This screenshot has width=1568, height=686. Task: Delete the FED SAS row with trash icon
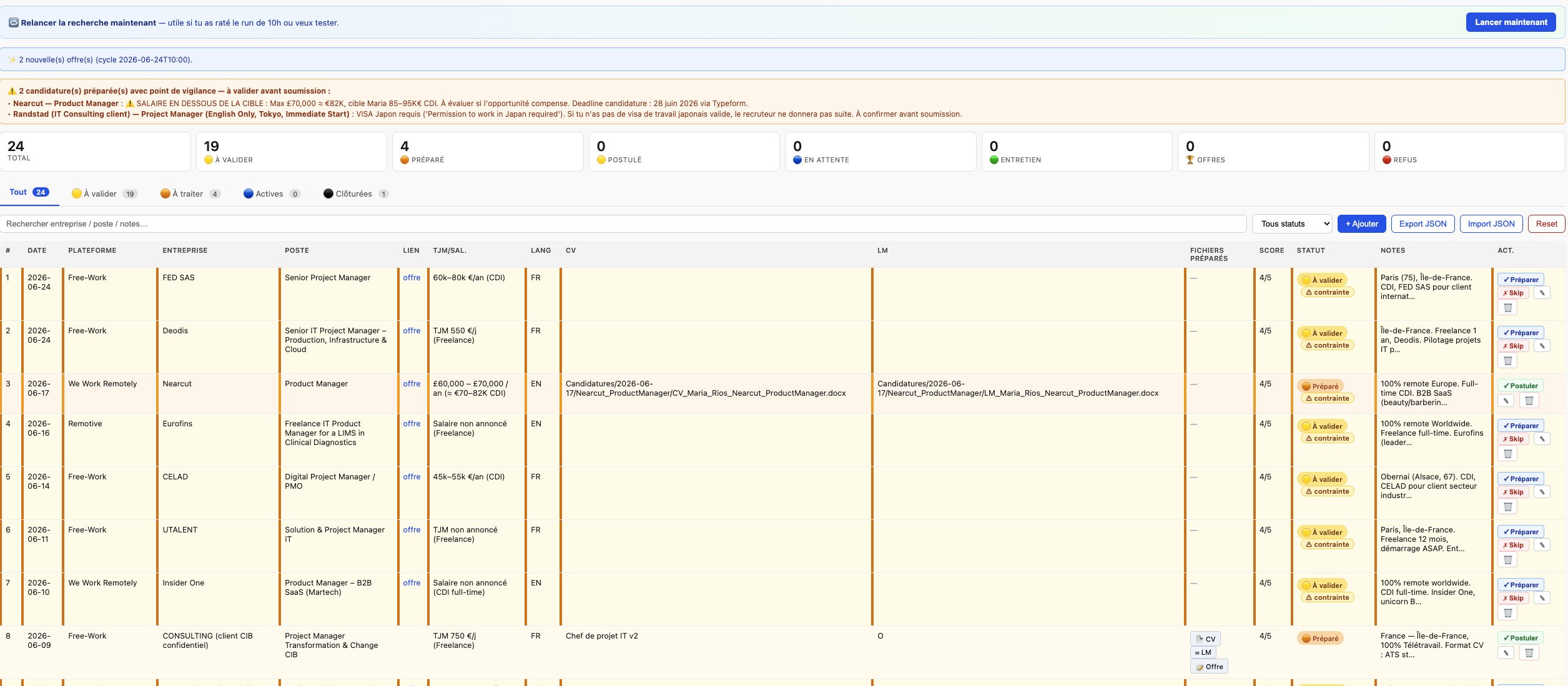(x=1507, y=308)
